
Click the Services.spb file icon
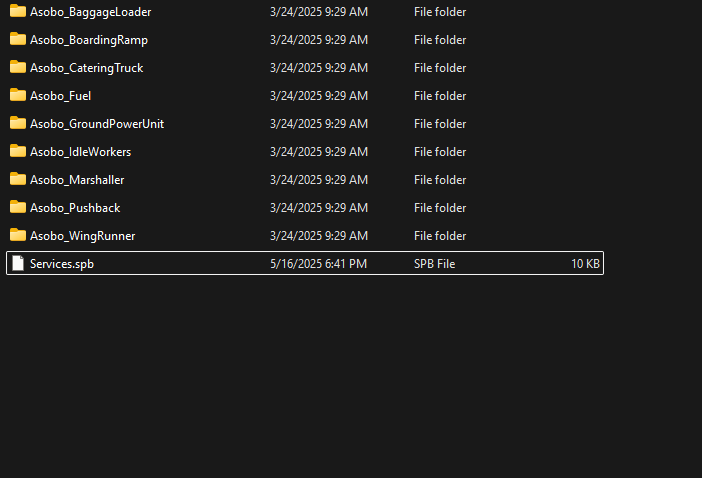coord(18,263)
